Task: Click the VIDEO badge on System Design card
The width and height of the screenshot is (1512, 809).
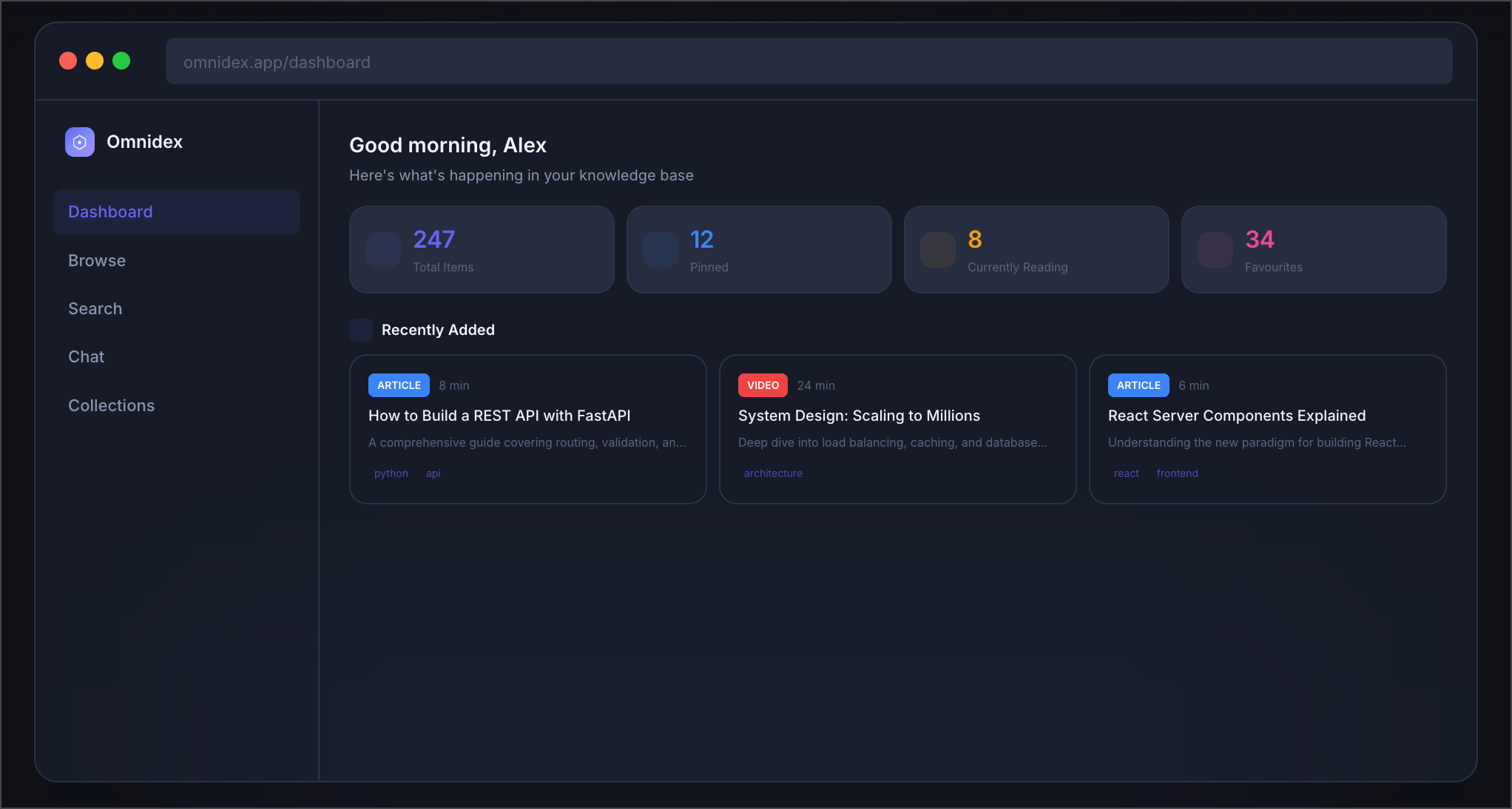Action: [x=762, y=385]
